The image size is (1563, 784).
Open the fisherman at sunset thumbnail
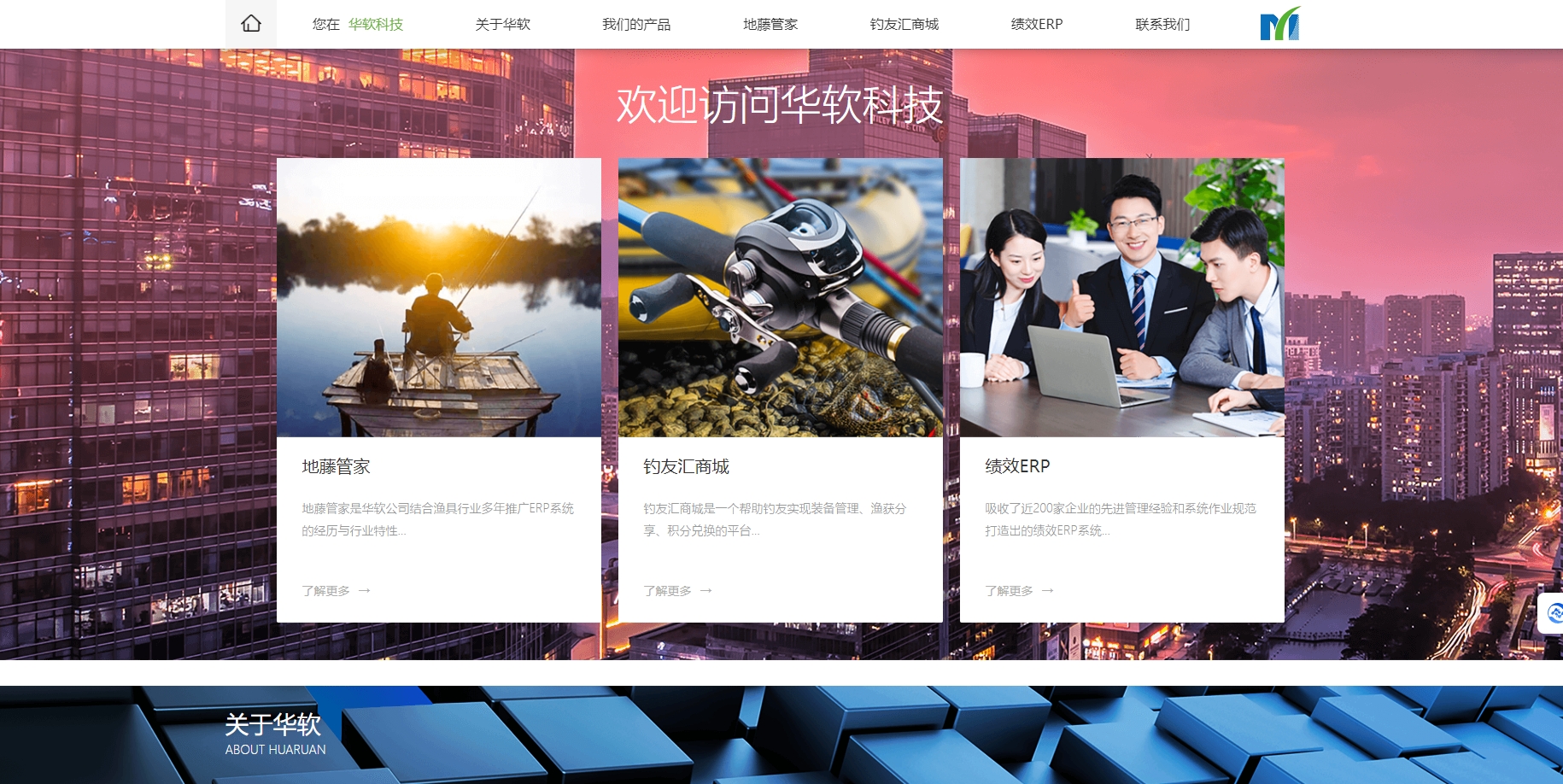[439, 297]
